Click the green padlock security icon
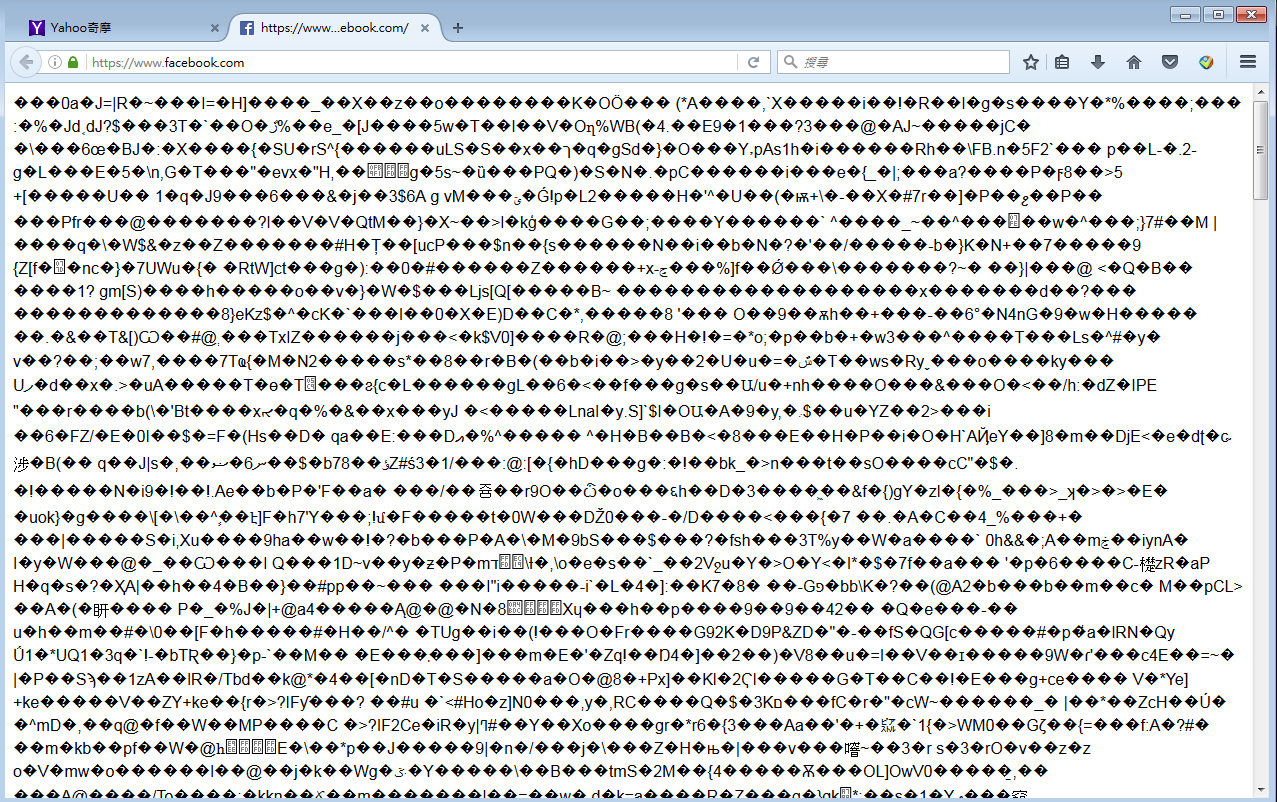The image size is (1277, 802). [73, 62]
